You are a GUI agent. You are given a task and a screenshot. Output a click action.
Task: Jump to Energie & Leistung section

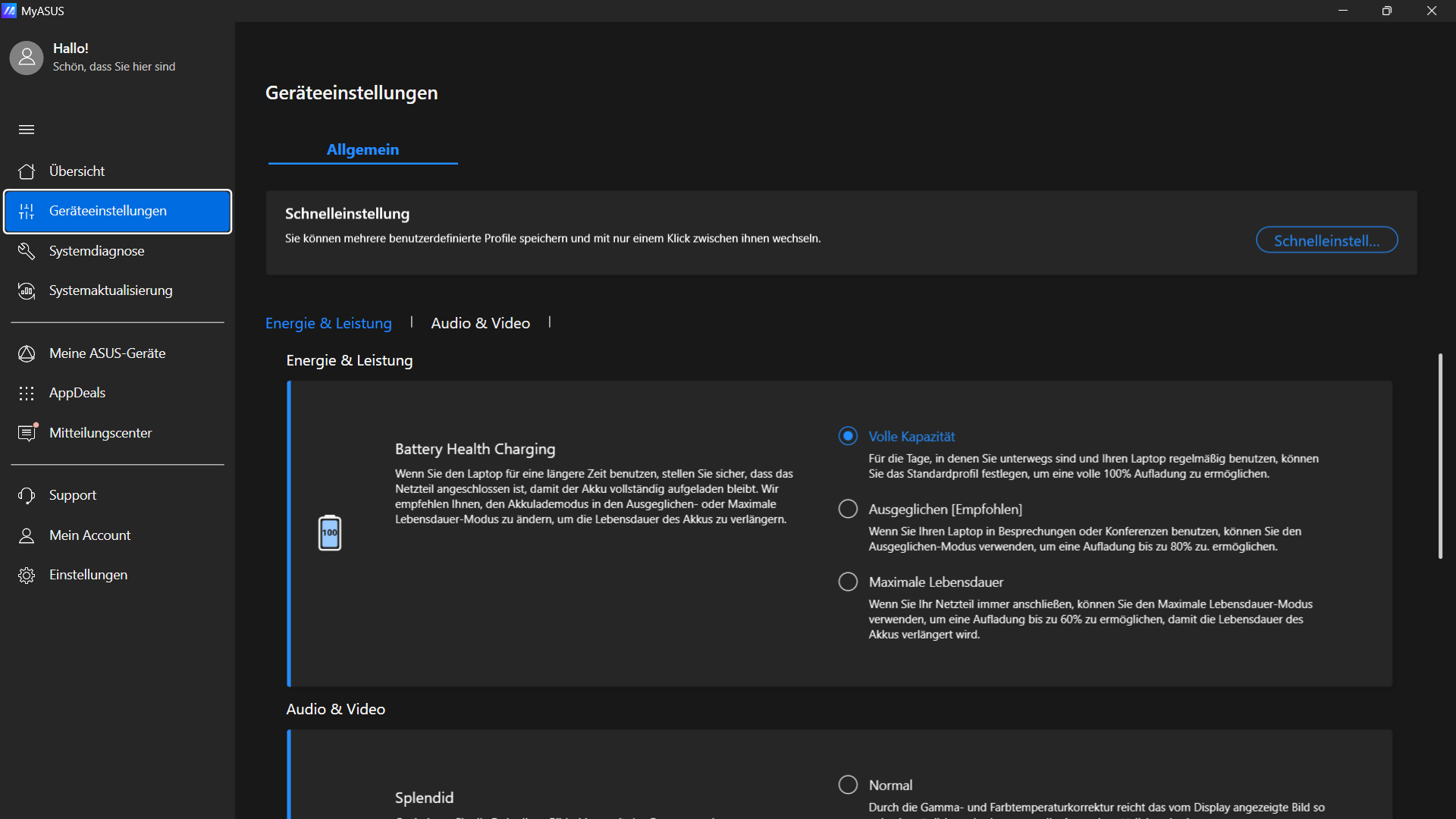coord(328,323)
